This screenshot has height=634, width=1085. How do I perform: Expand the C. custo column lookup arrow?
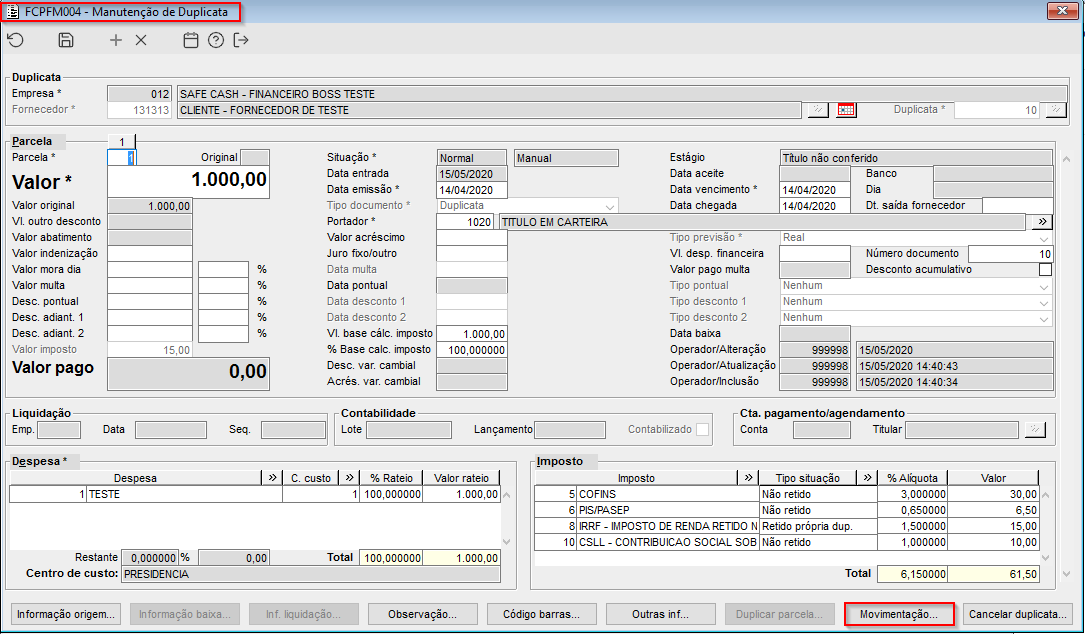[349, 478]
